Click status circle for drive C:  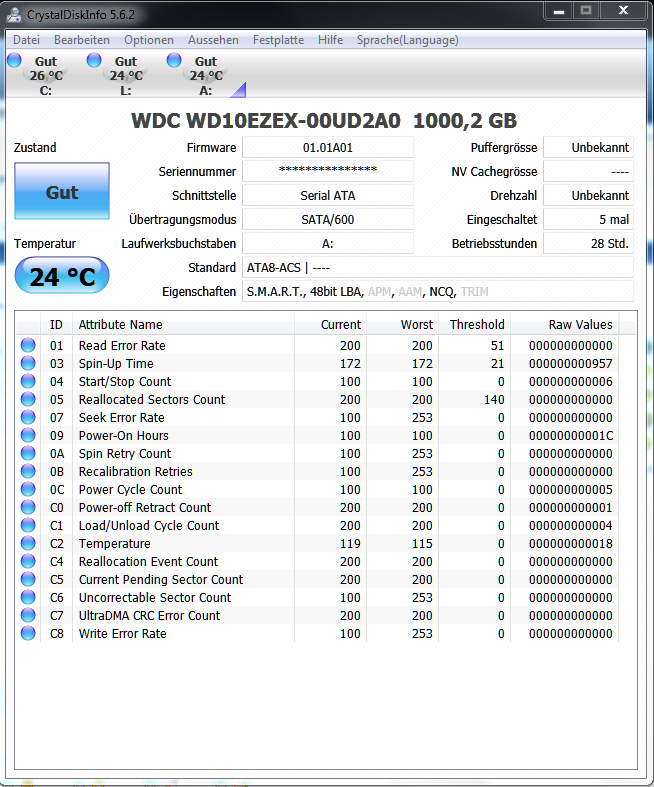15,60
